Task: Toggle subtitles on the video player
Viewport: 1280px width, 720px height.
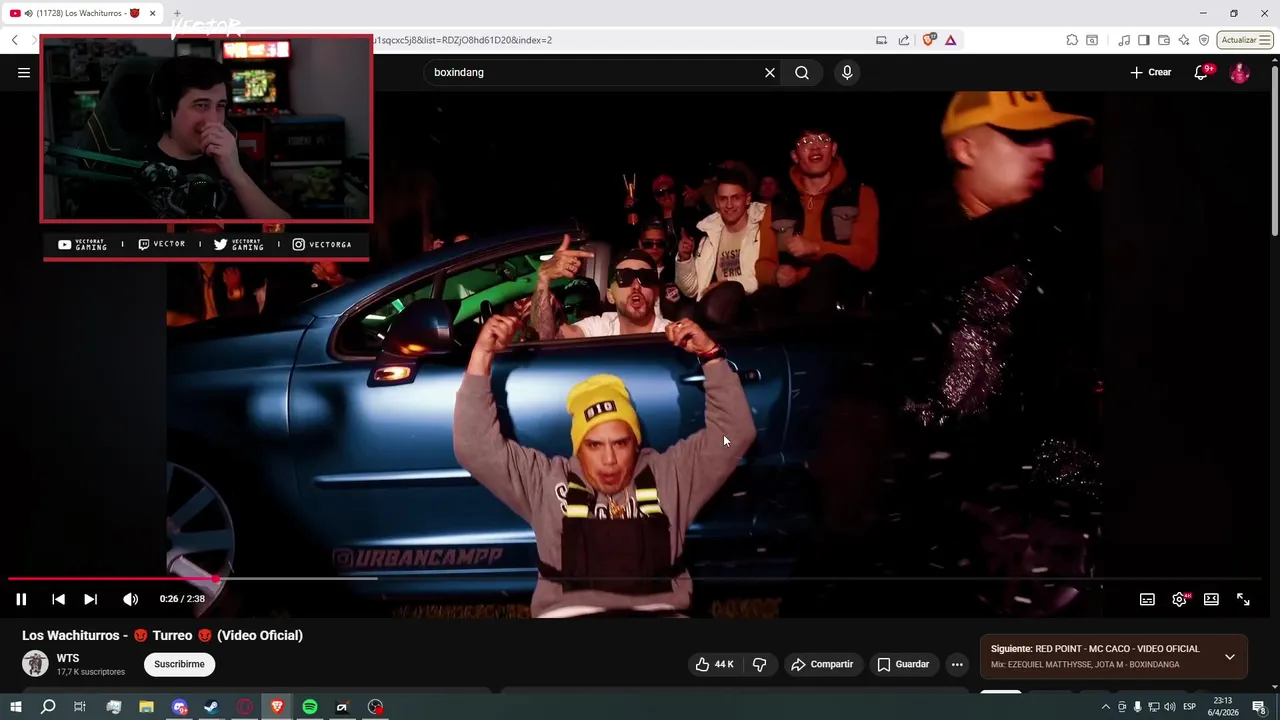Action: (x=1147, y=599)
